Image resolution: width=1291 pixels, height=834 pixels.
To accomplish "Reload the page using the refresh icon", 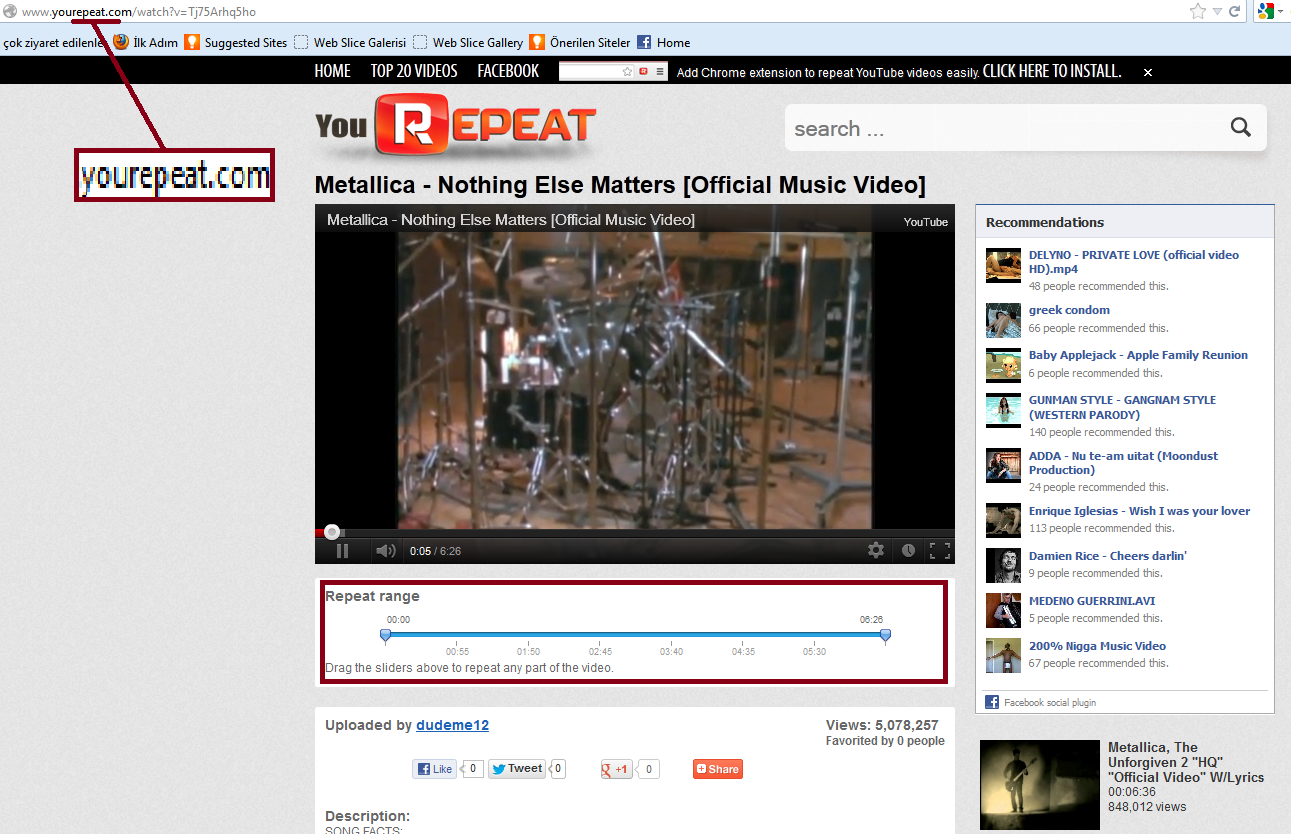I will (x=1235, y=12).
